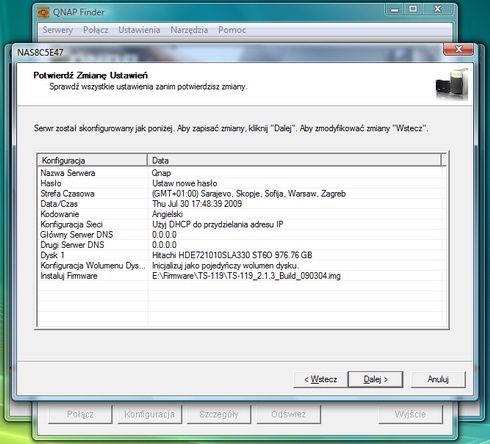Open the Ustawienia menu
The height and width of the screenshot is (444, 490).
click(x=139, y=30)
